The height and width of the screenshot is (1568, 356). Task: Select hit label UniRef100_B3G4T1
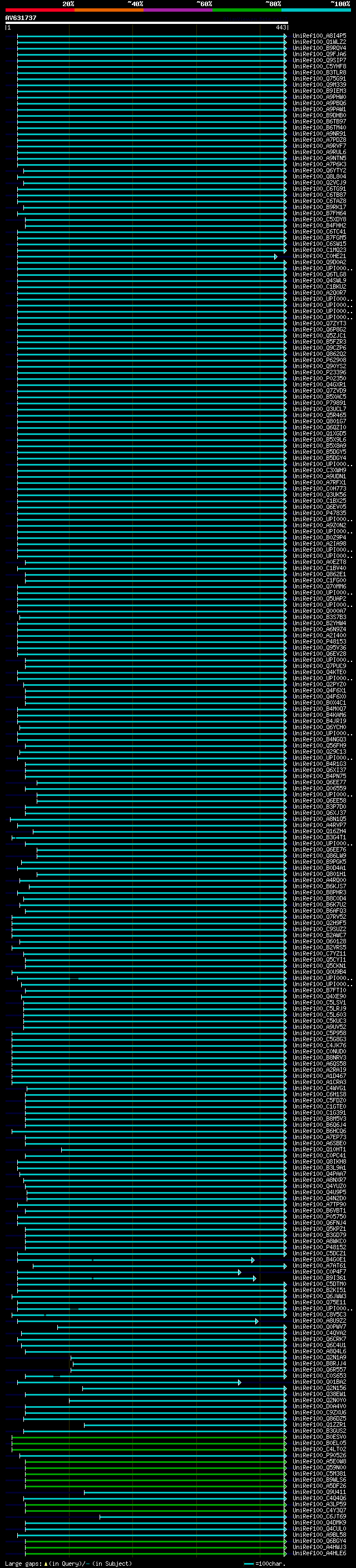click(319, 838)
